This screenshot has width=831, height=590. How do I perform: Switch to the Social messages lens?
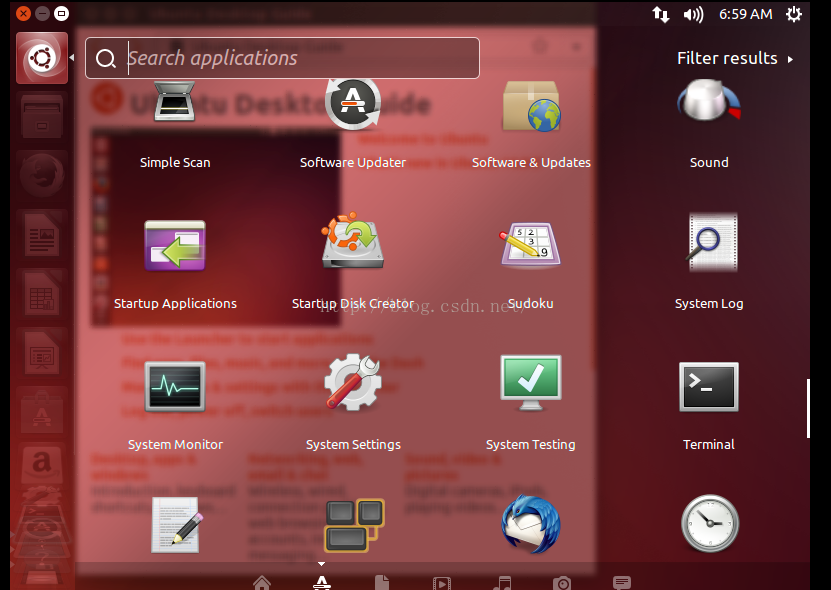pos(622,583)
